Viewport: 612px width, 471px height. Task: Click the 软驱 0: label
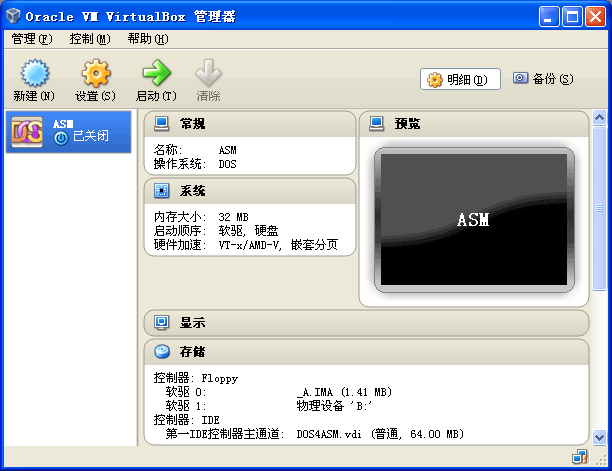click(186, 392)
